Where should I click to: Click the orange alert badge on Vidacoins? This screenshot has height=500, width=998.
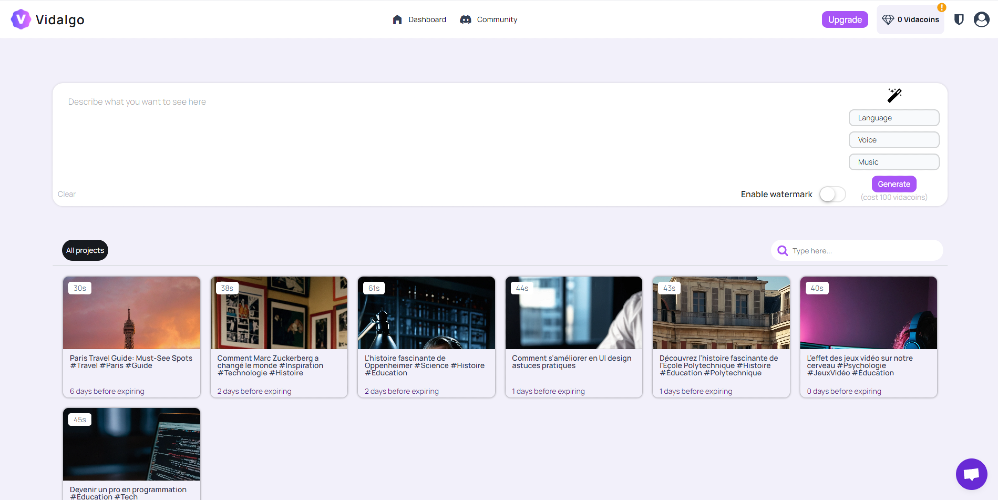click(941, 8)
